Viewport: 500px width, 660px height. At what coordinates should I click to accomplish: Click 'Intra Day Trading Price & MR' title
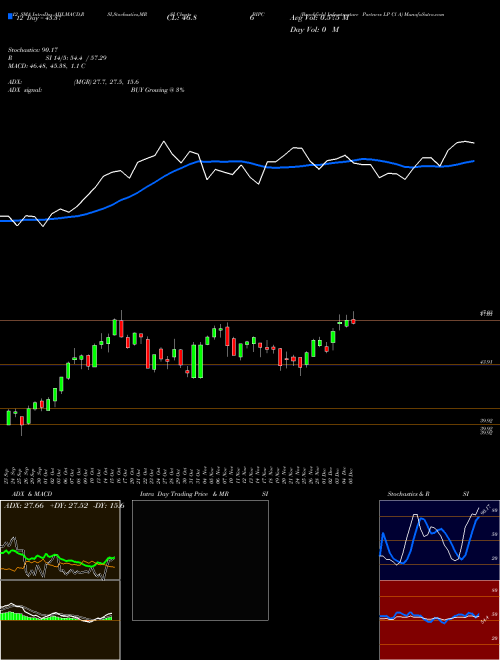tap(184, 494)
